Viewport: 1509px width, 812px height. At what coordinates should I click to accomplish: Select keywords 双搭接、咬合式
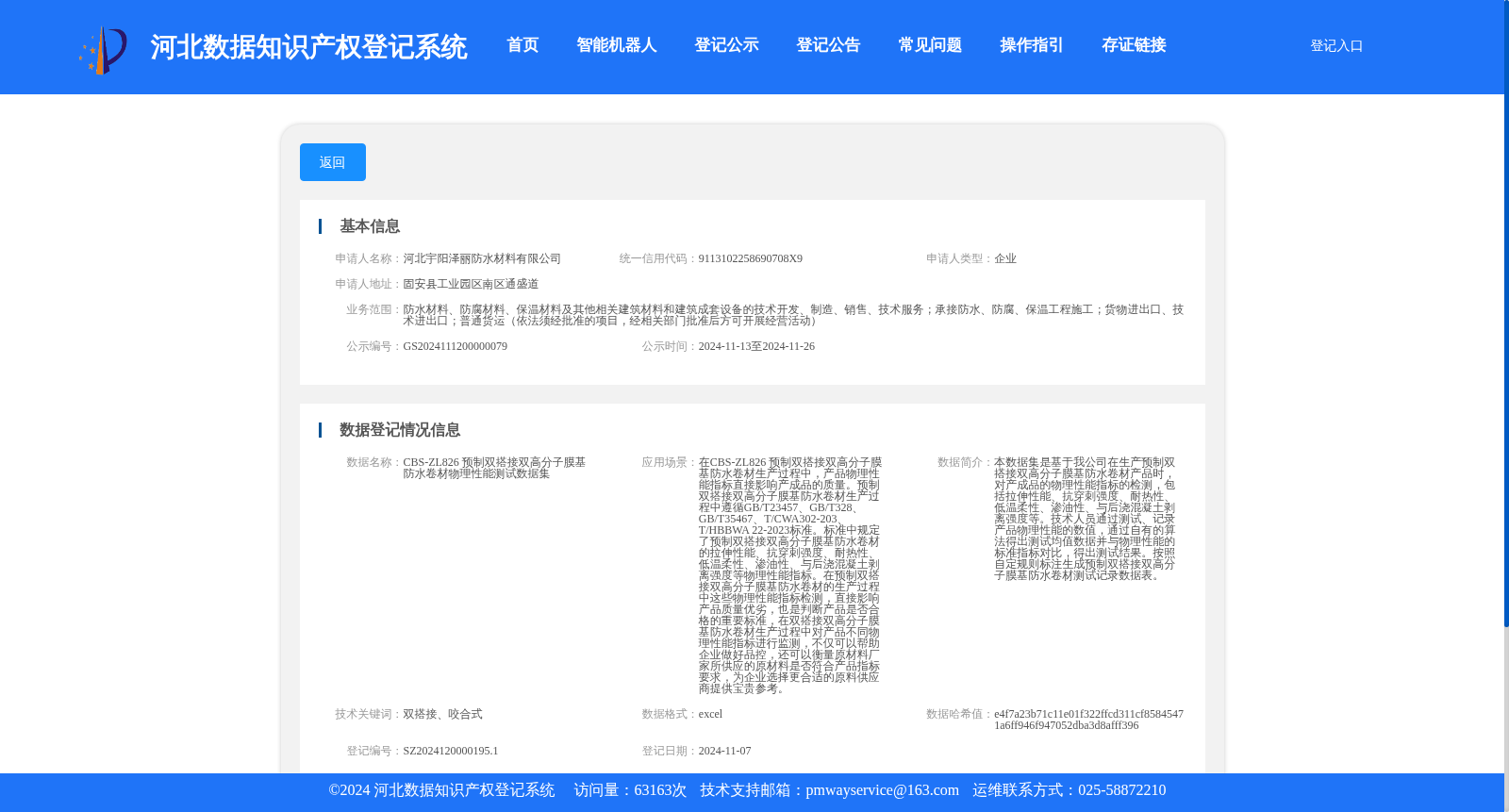[x=442, y=714]
